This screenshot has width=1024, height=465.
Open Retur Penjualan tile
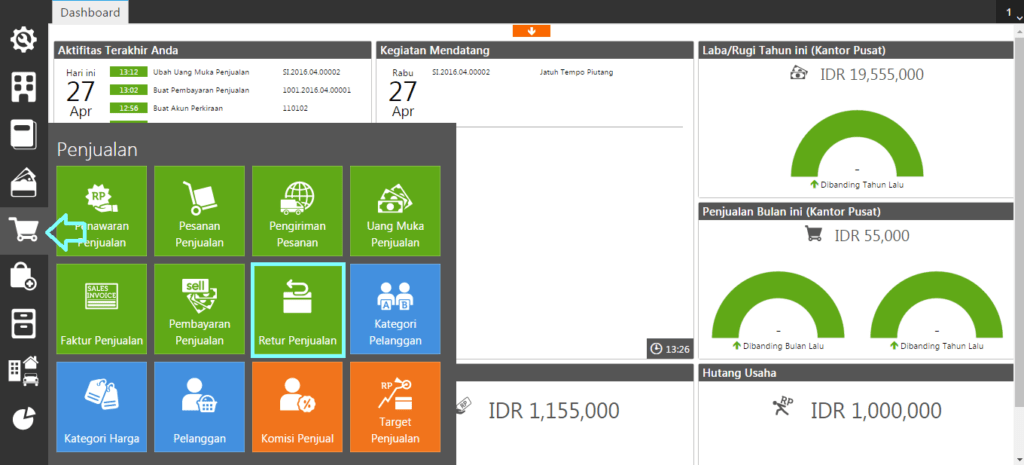point(298,310)
